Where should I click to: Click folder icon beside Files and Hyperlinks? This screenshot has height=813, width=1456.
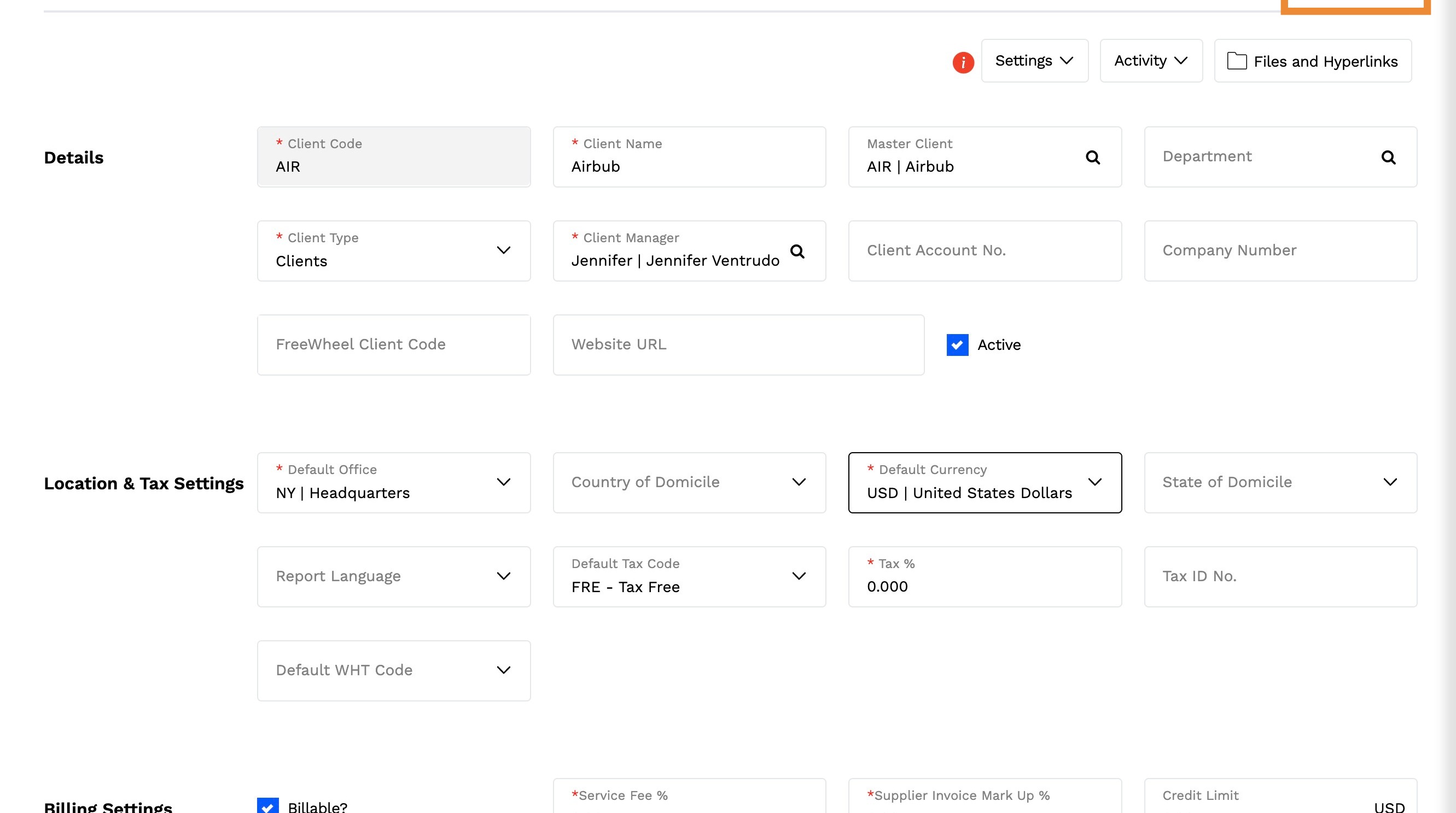[1237, 61]
